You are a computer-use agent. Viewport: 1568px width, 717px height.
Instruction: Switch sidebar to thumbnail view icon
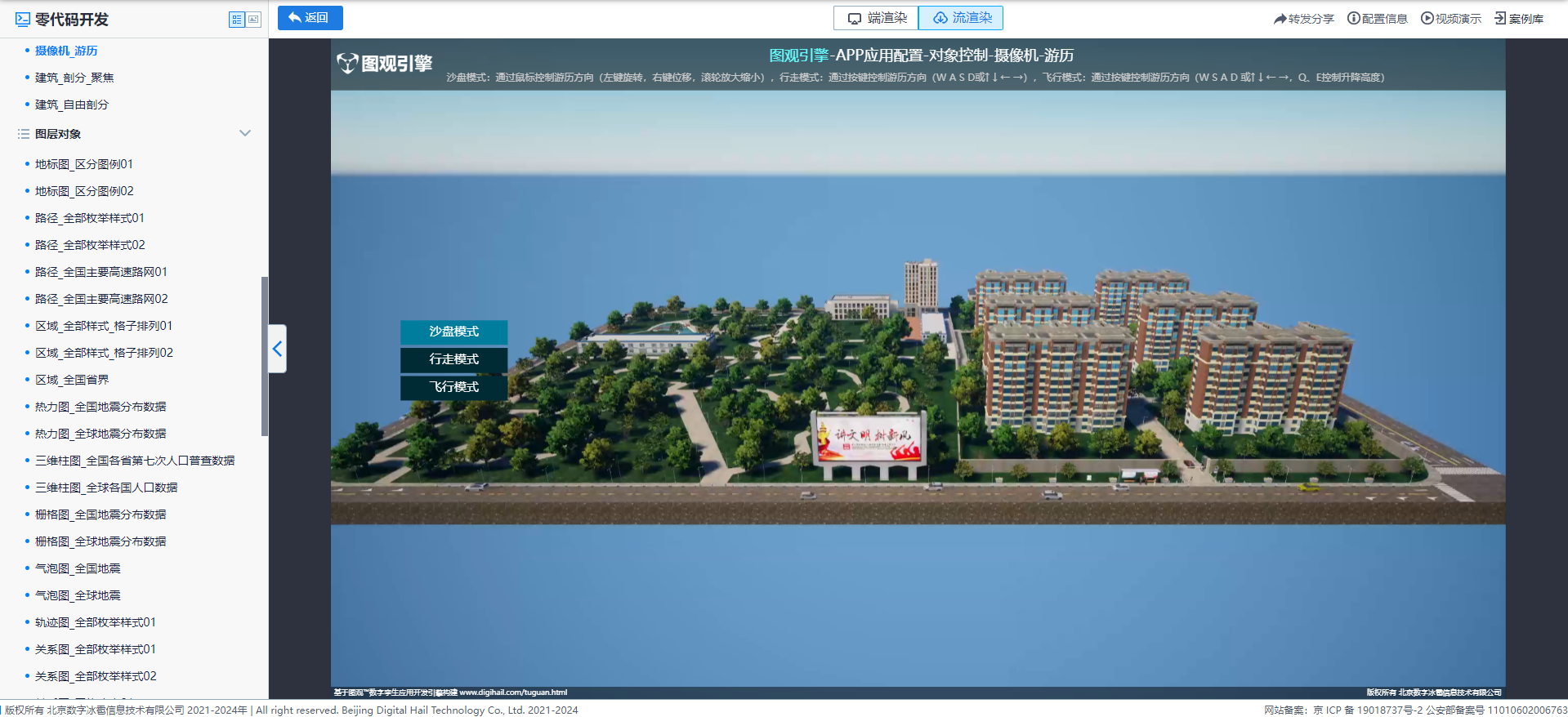tap(253, 20)
